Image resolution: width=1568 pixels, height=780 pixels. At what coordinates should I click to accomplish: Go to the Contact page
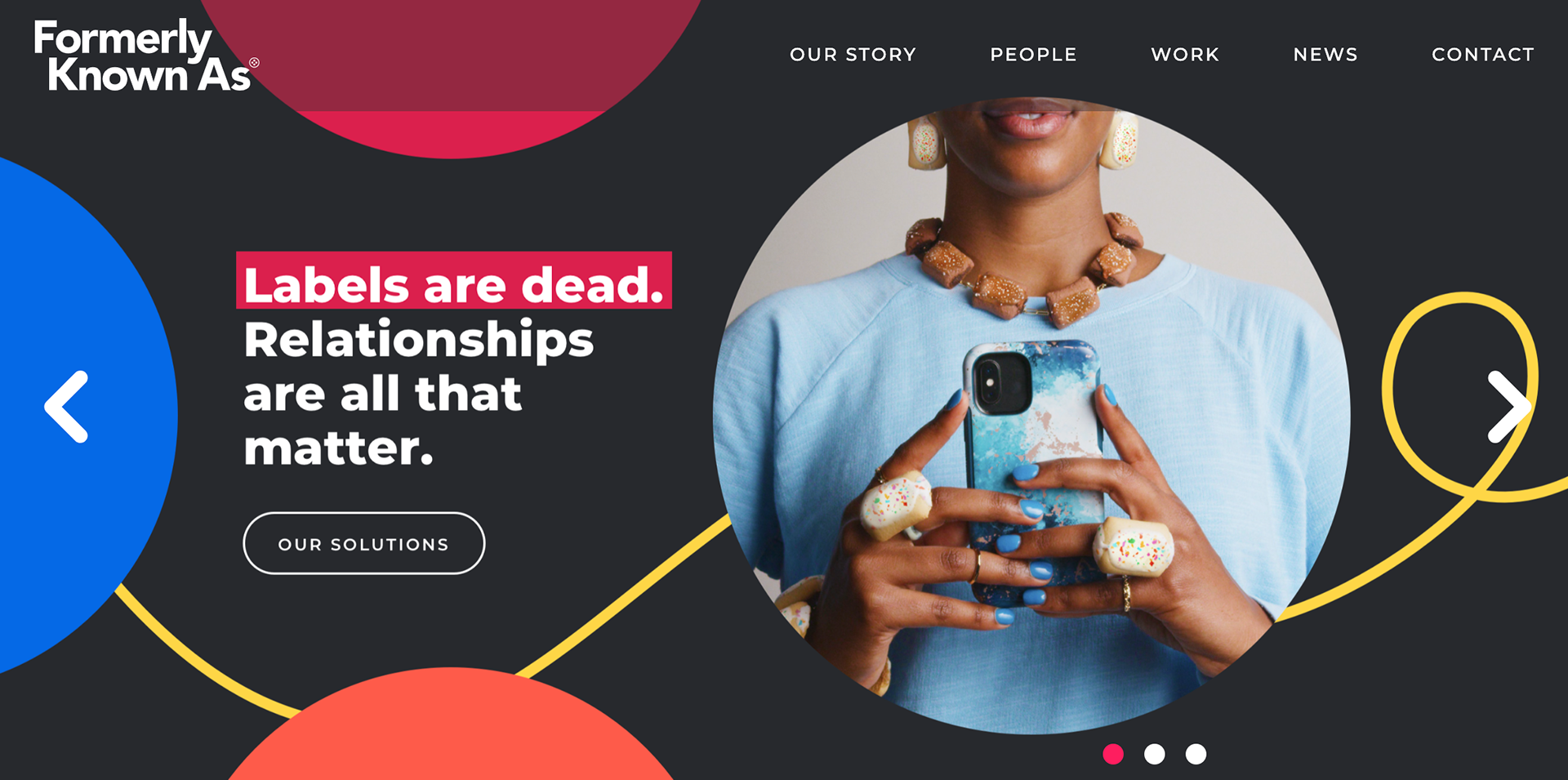click(1482, 55)
